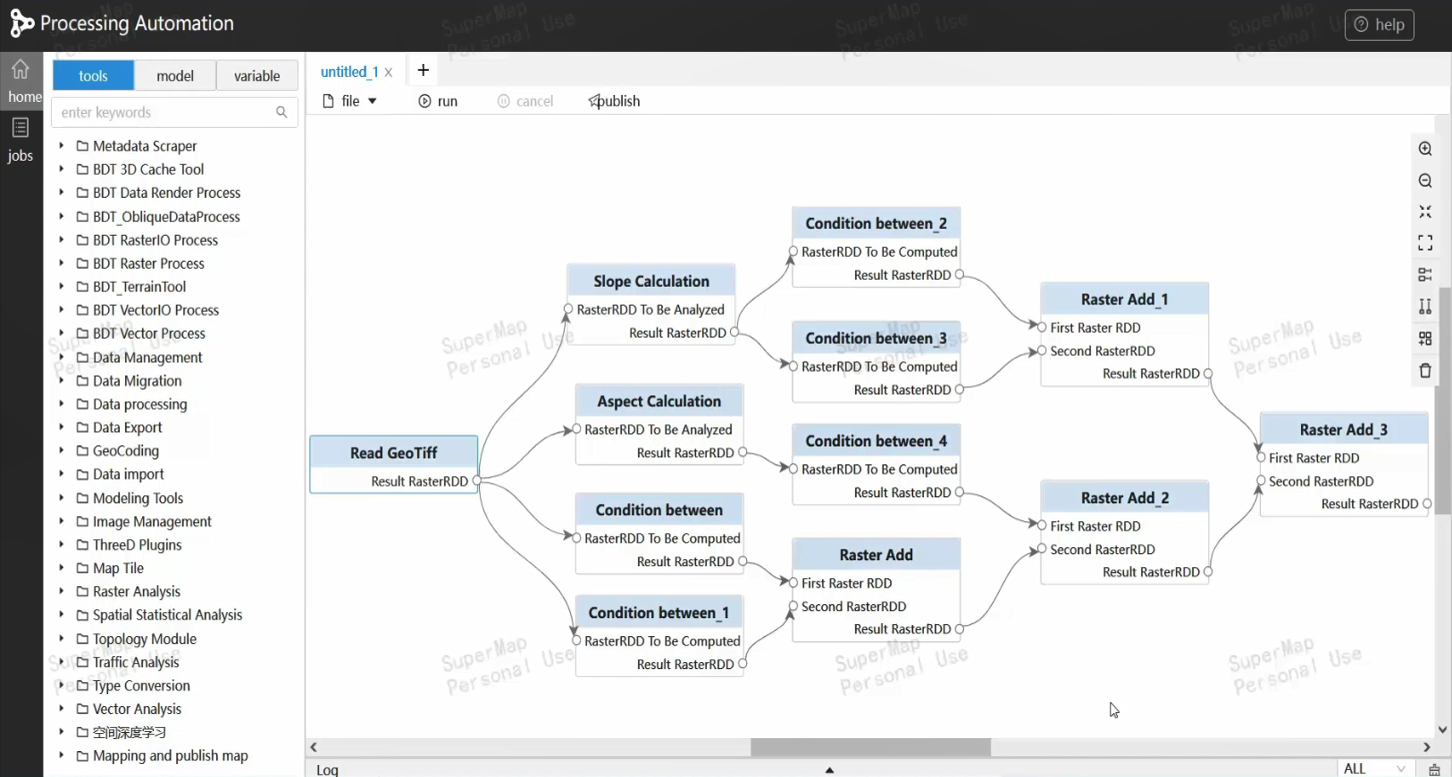Open the ALL log filter dropdown
Viewport: 1452px width, 777px height.
[1376, 769]
